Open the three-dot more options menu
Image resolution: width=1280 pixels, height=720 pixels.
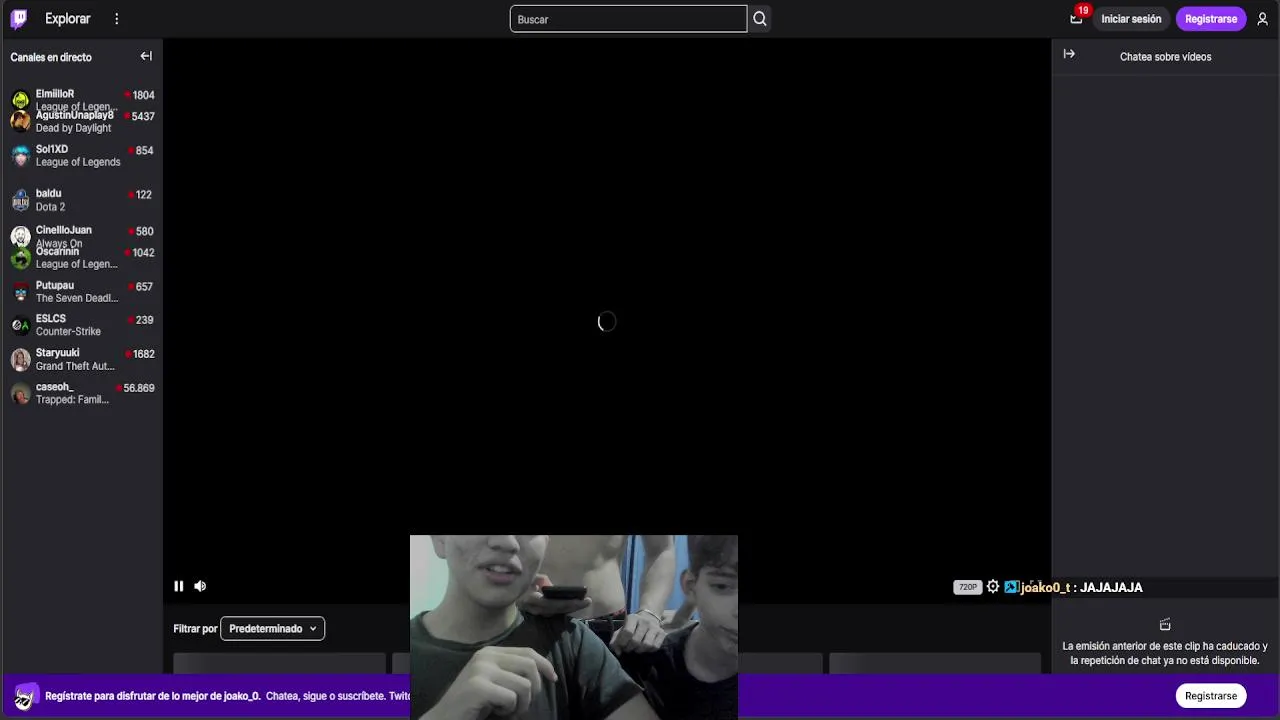pyautogui.click(x=117, y=19)
